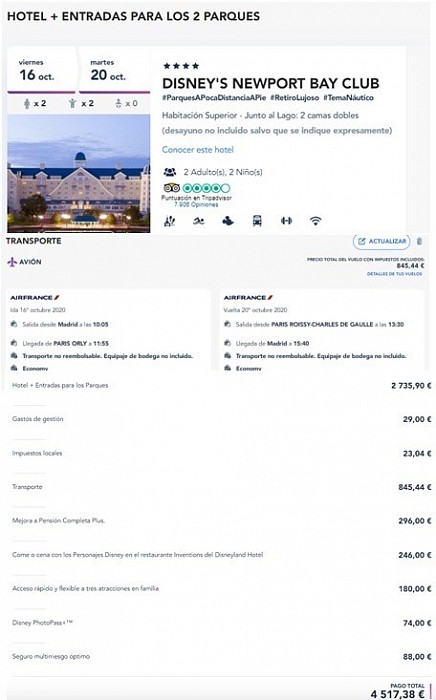Click the WiFi amenity icon
The width and height of the screenshot is (436, 700).
(x=316, y=221)
